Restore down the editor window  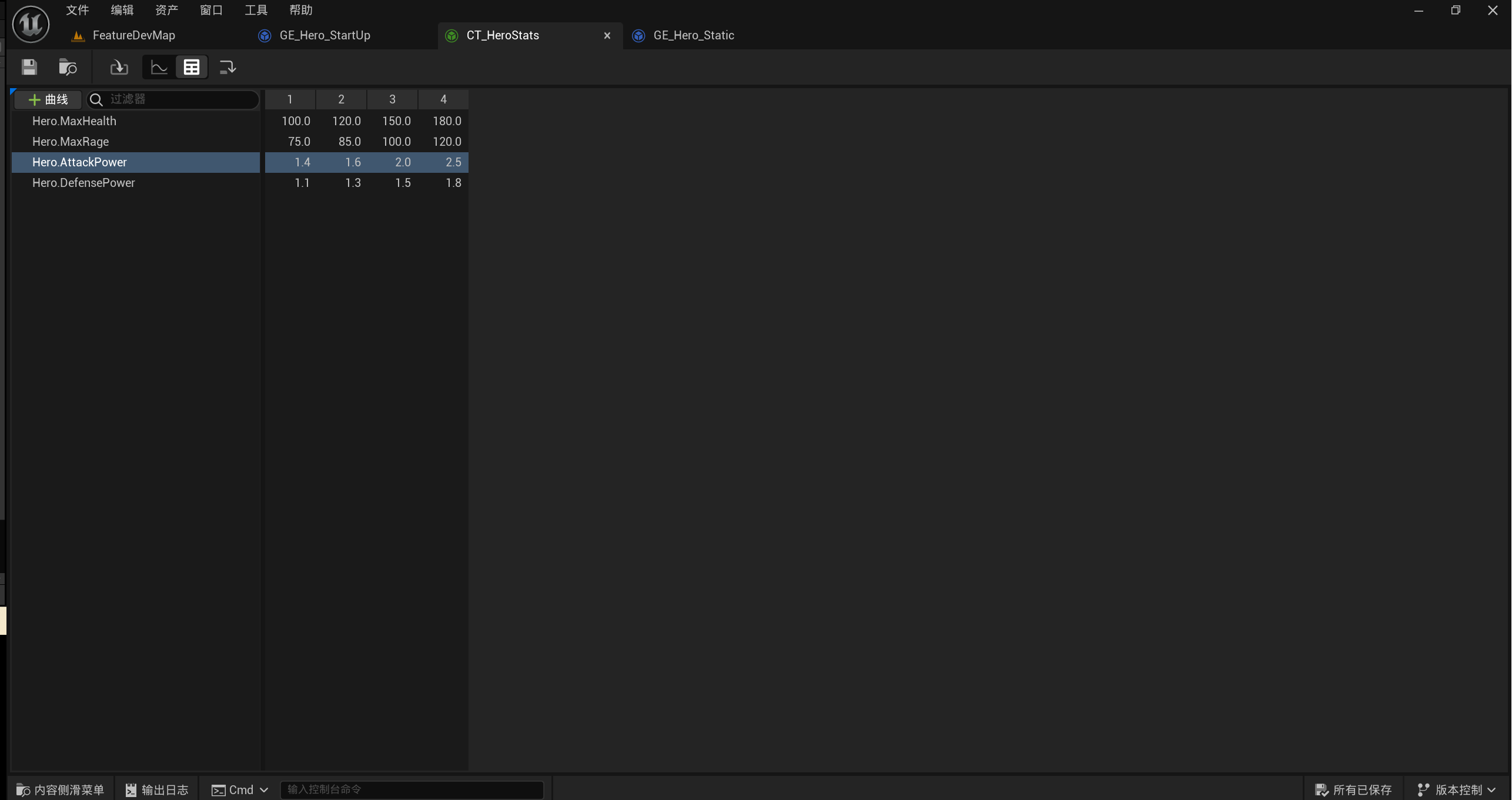(x=1456, y=11)
